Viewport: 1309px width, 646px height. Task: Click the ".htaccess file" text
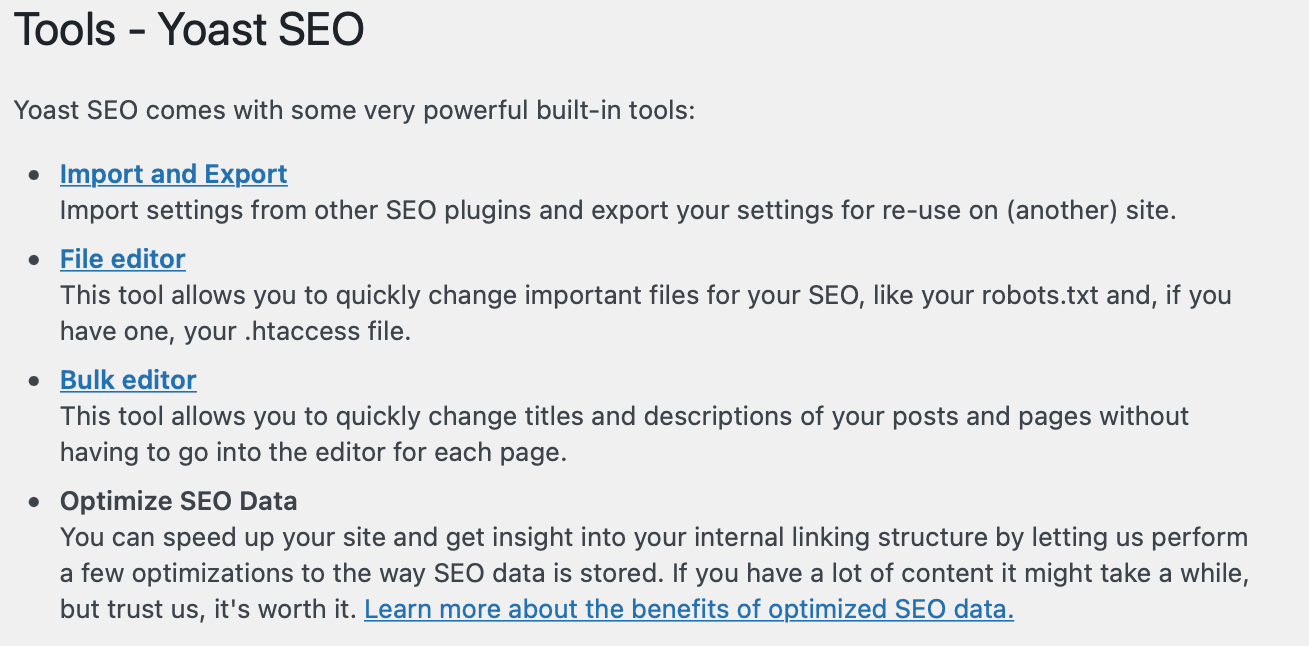point(326,332)
